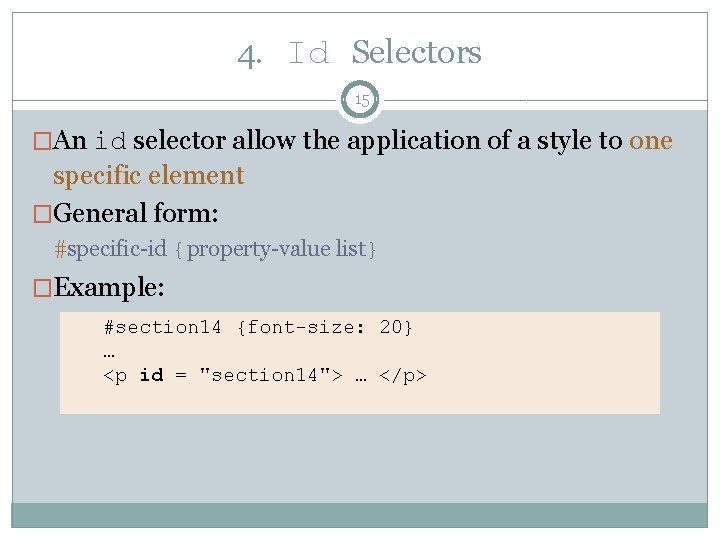This screenshot has width=720, height=540.
Task: Select the "Example:" heading text
Action: (109, 287)
